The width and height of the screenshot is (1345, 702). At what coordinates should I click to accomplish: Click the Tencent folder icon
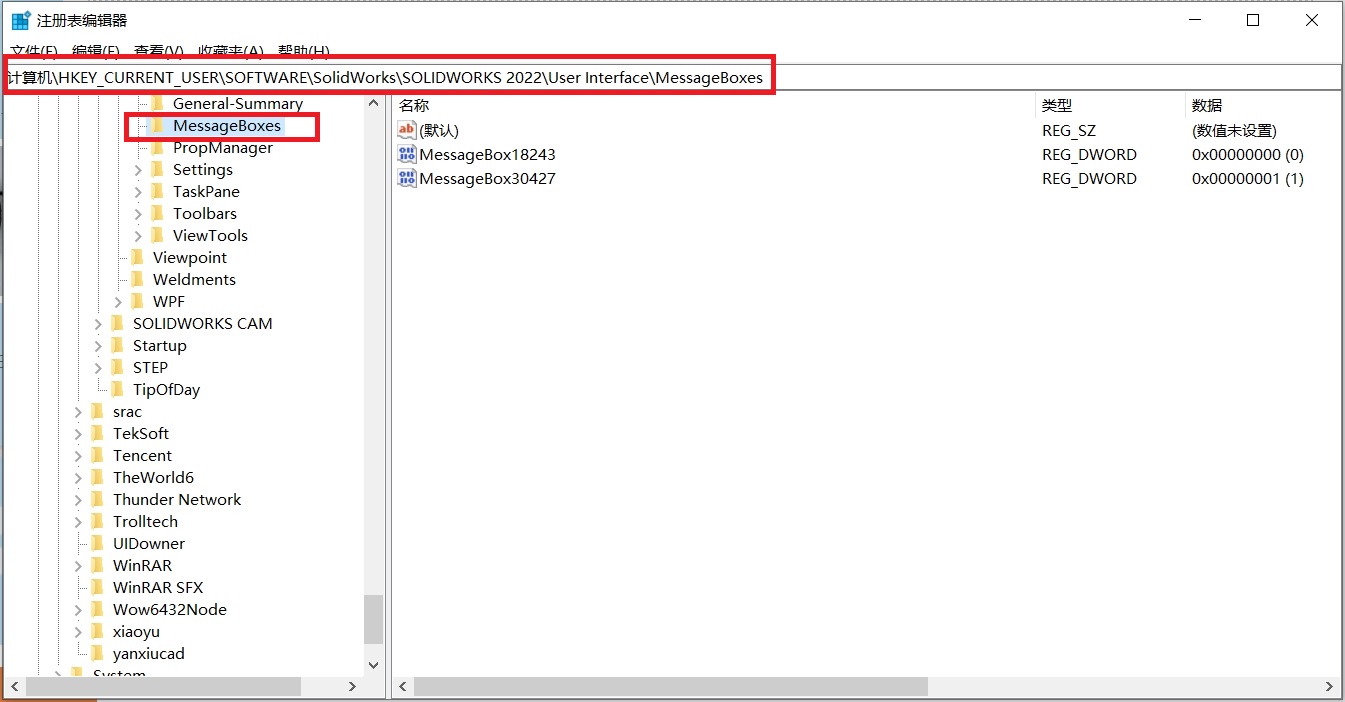click(x=97, y=455)
